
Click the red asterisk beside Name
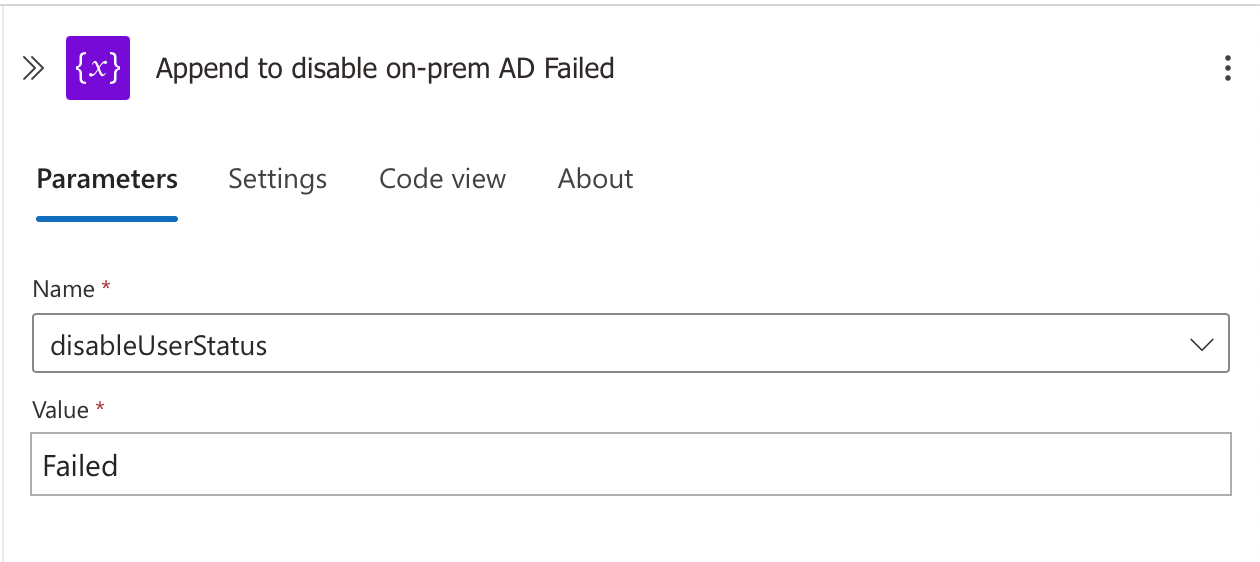pyautogui.click(x=106, y=287)
